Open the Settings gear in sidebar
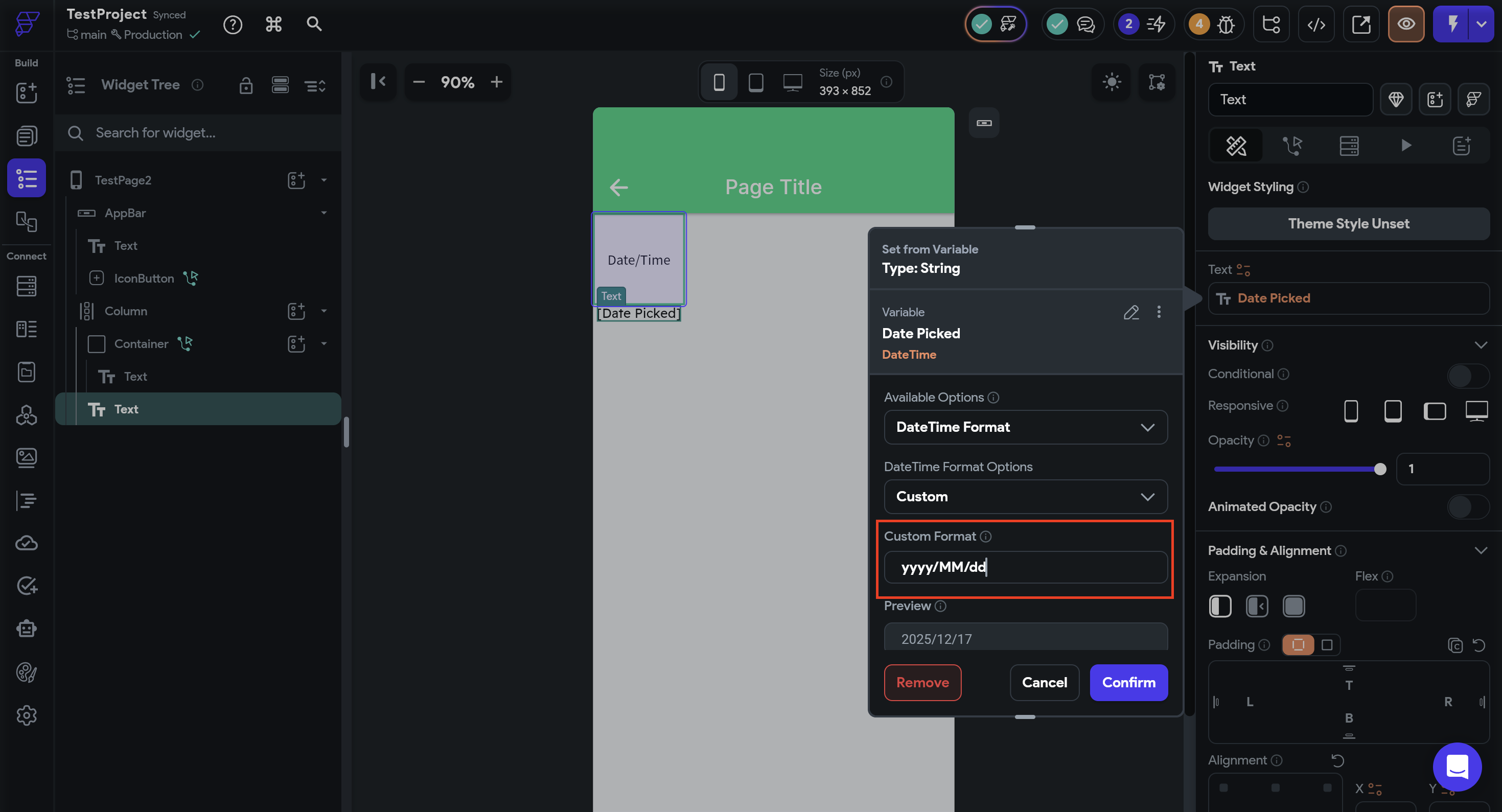 pos(26,715)
